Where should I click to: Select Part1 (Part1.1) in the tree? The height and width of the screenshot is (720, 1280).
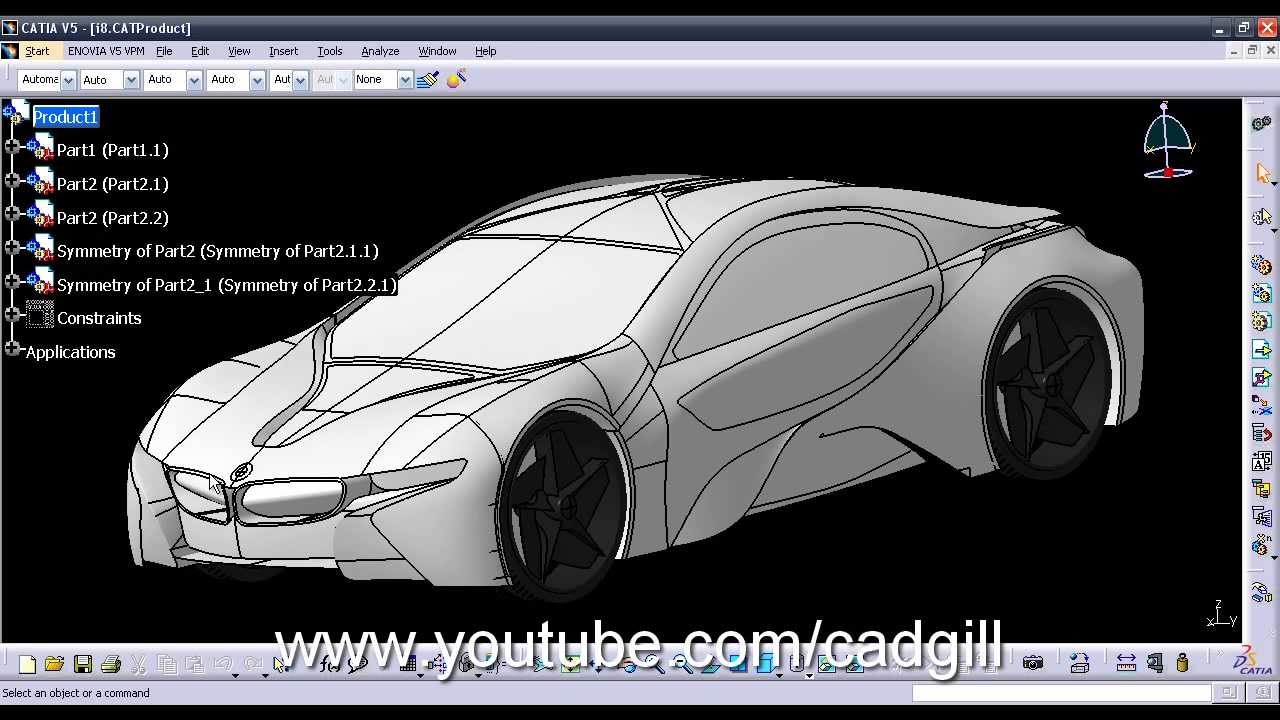113,150
